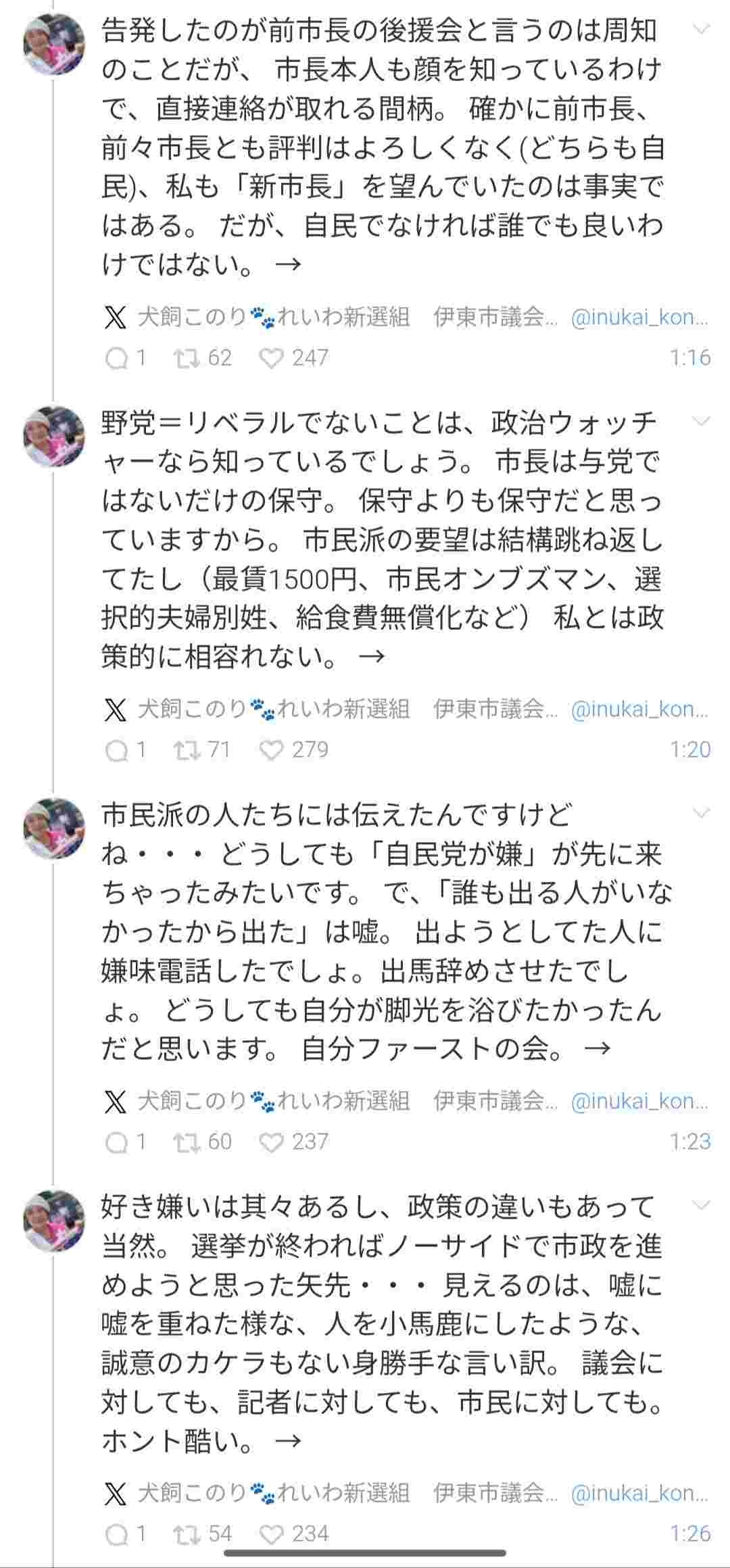Open the 1:23 timestamp link
730x1568 pixels.
pos(689,1142)
